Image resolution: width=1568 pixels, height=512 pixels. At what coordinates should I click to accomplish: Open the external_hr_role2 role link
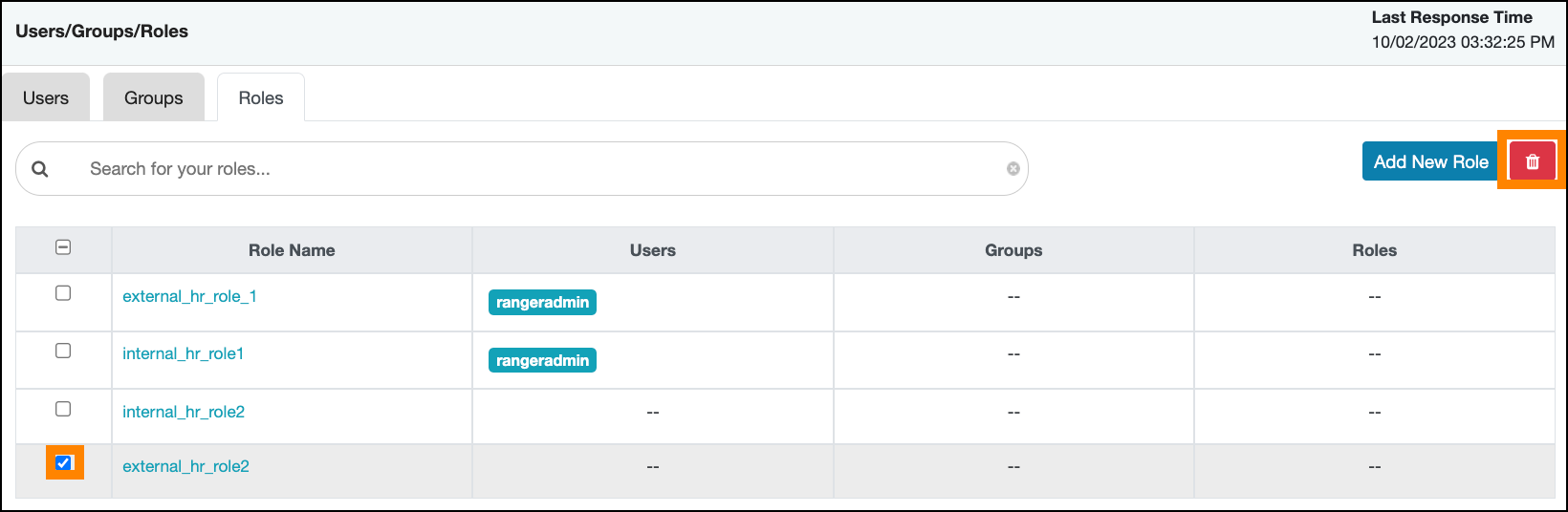pos(185,466)
